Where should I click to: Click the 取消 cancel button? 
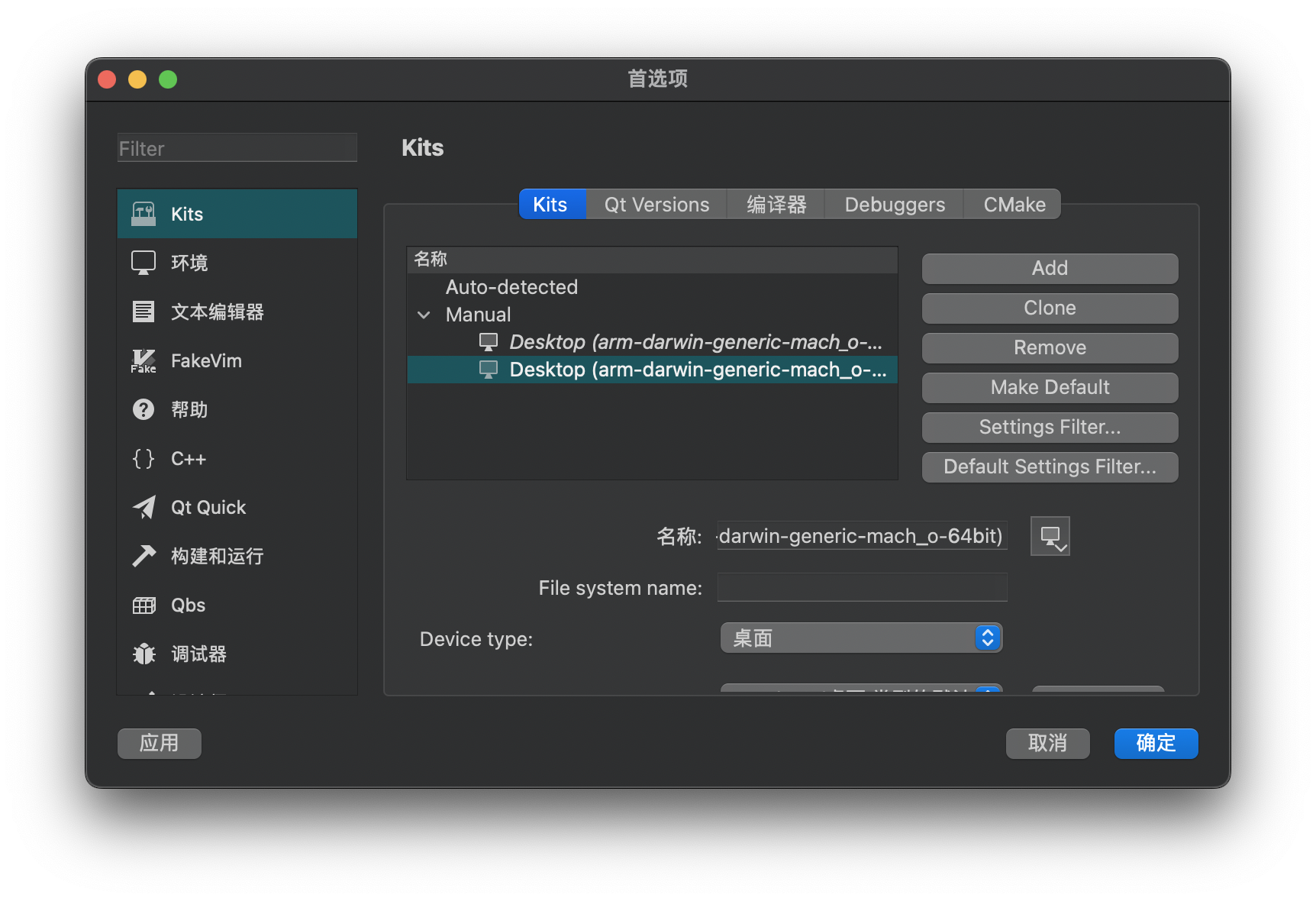pyautogui.click(x=1047, y=743)
